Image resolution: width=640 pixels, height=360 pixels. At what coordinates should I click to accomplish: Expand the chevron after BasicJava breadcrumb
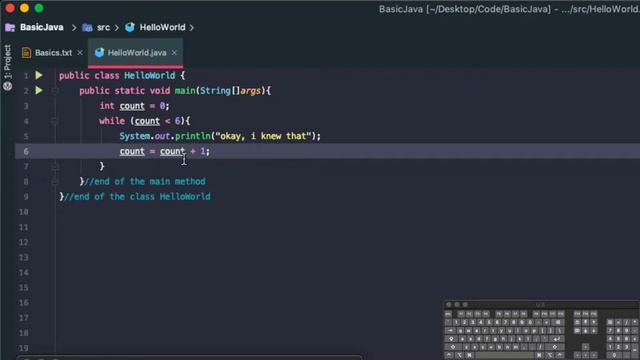pyautogui.click(x=74, y=28)
